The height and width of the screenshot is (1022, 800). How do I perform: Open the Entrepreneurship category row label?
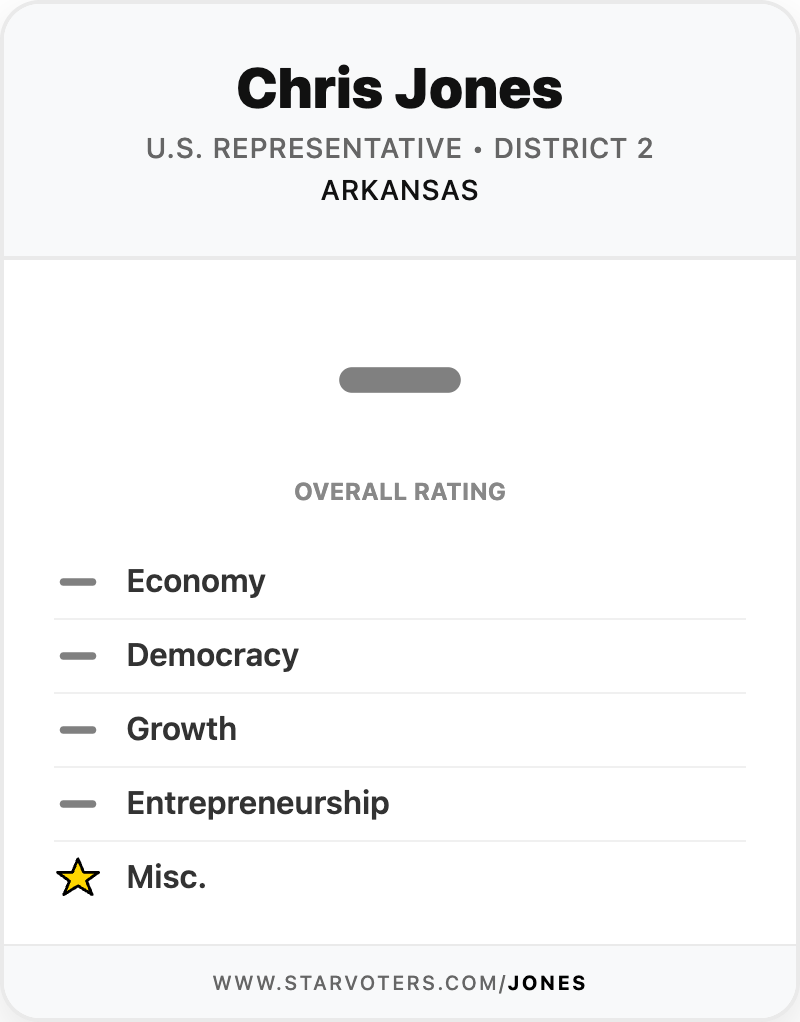[257, 804]
